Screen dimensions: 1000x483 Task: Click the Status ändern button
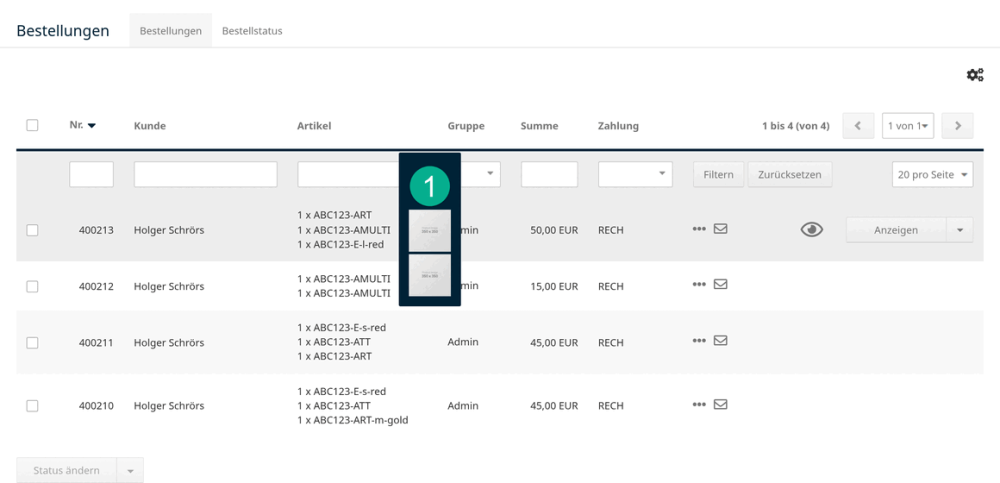(66, 470)
